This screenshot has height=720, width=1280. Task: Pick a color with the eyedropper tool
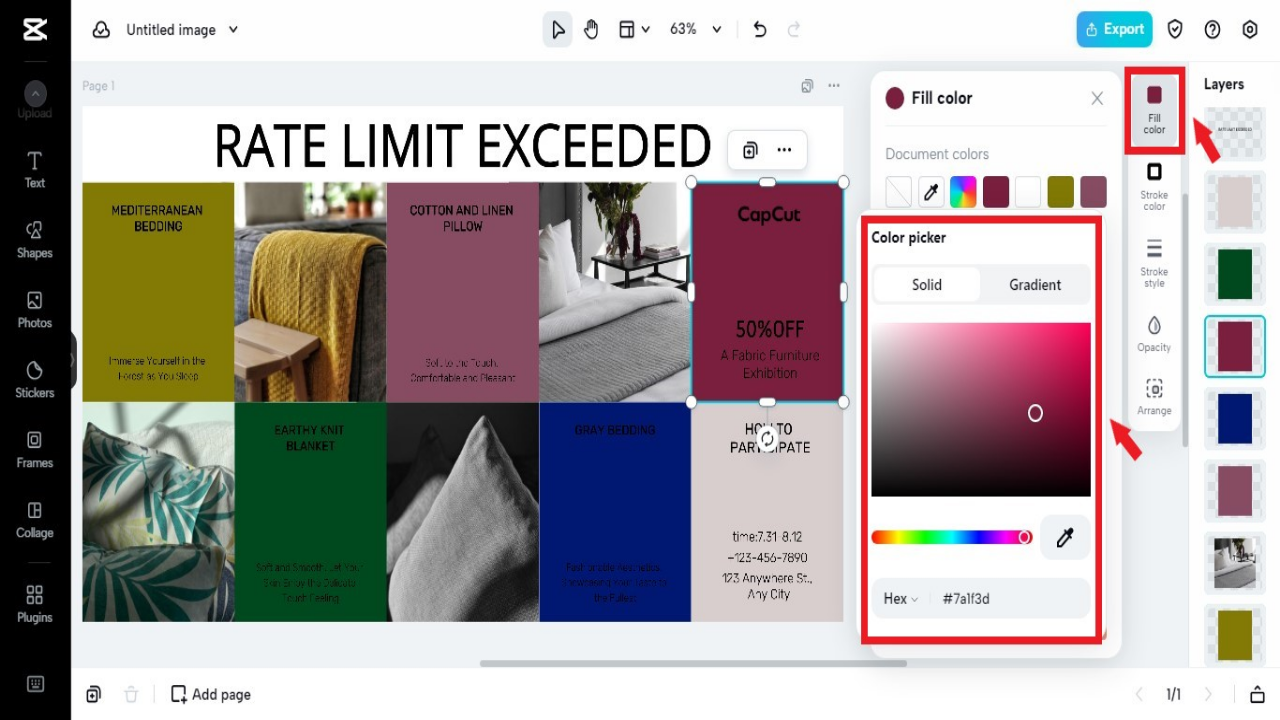(1065, 537)
